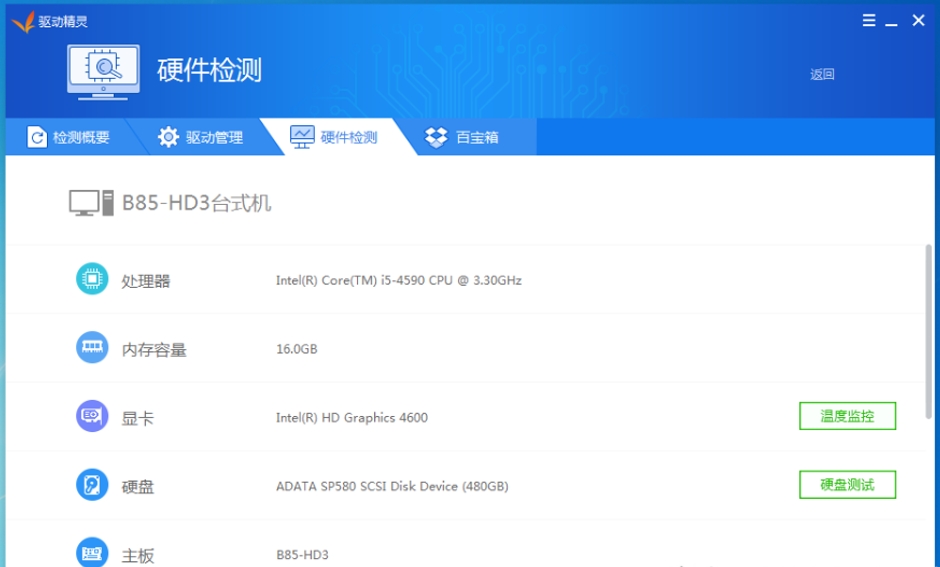Click the 内存容量 label
Screen dimensions: 940x567
154,350
